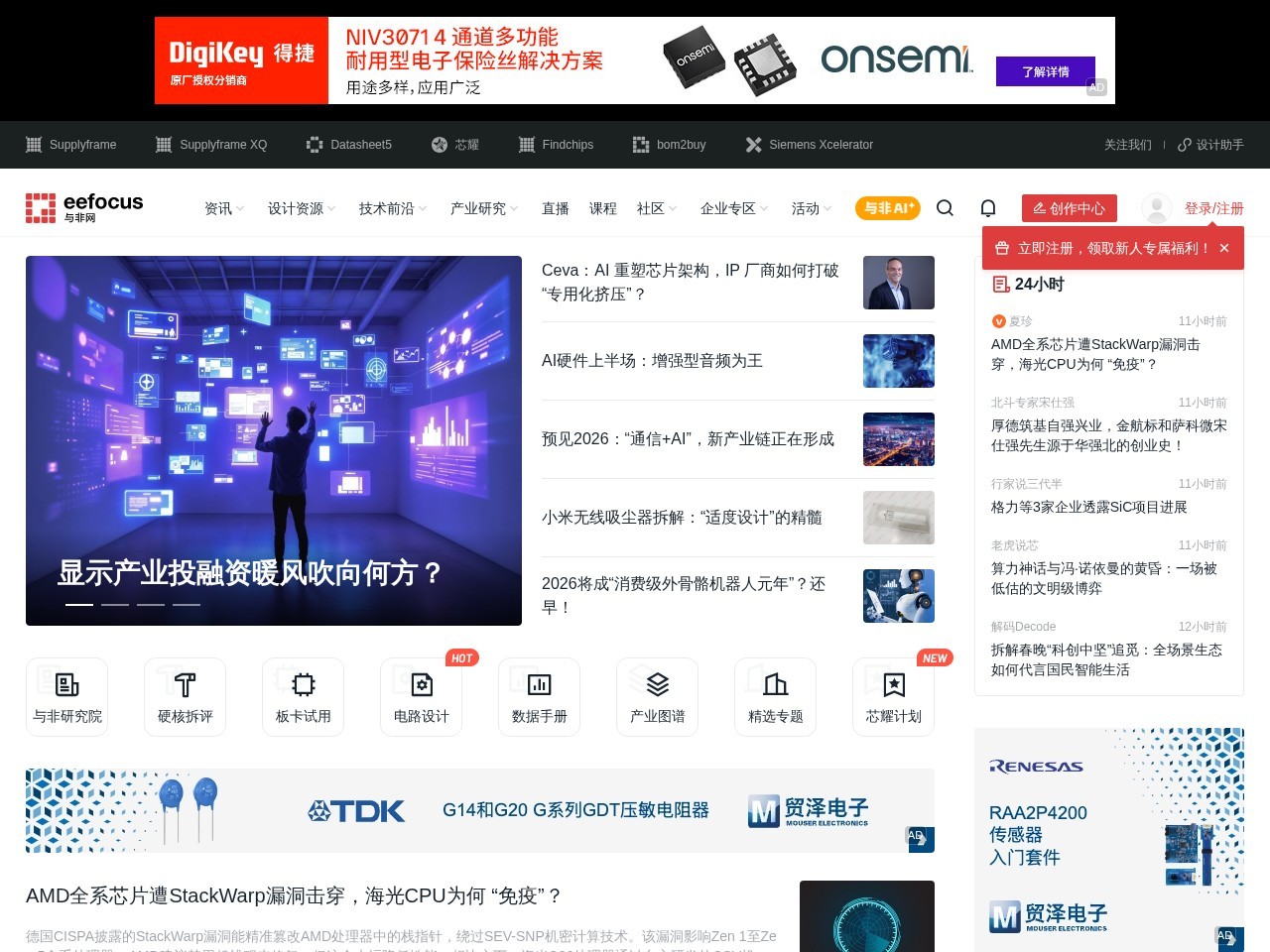Click the eefocus 与非网 logo
This screenshot has width=1270, height=952.
(x=84, y=207)
